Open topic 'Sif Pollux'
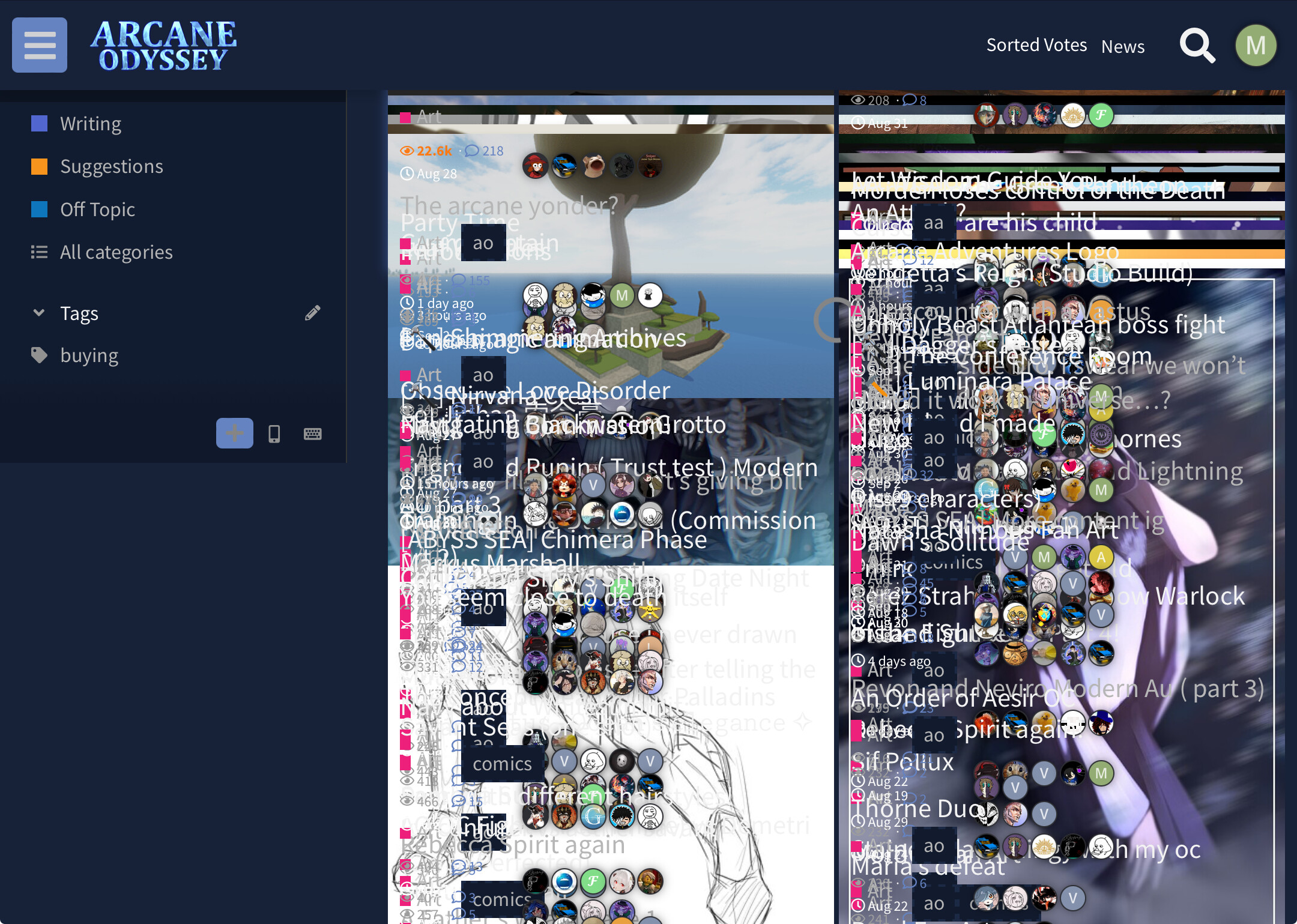Image resolution: width=1297 pixels, height=924 pixels. point(902,762)
